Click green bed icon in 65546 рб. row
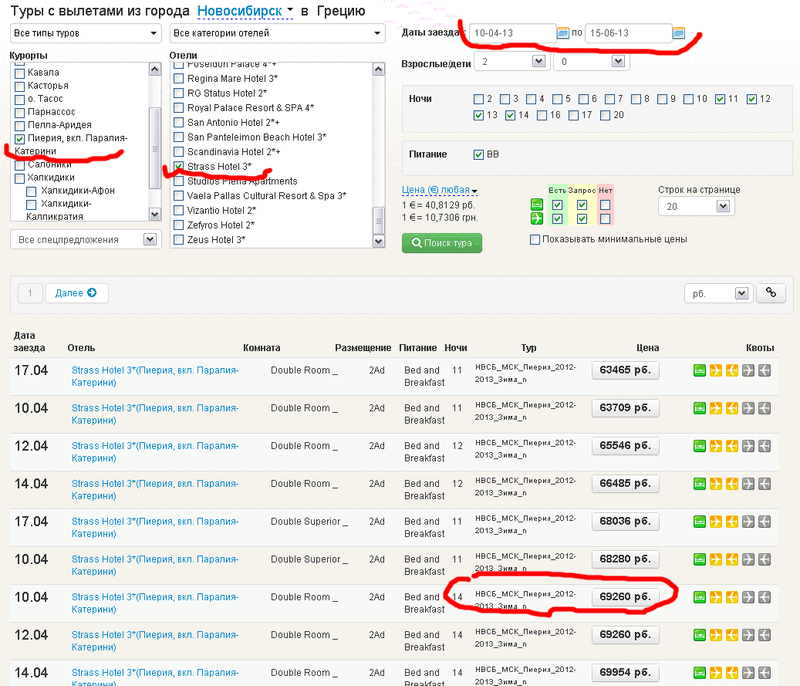This screenshot has height=686, width=800. [699, 446]
